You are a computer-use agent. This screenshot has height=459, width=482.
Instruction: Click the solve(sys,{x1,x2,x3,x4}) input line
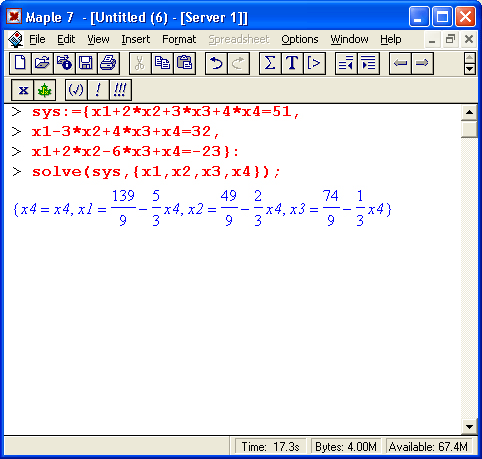pos(156,172)
